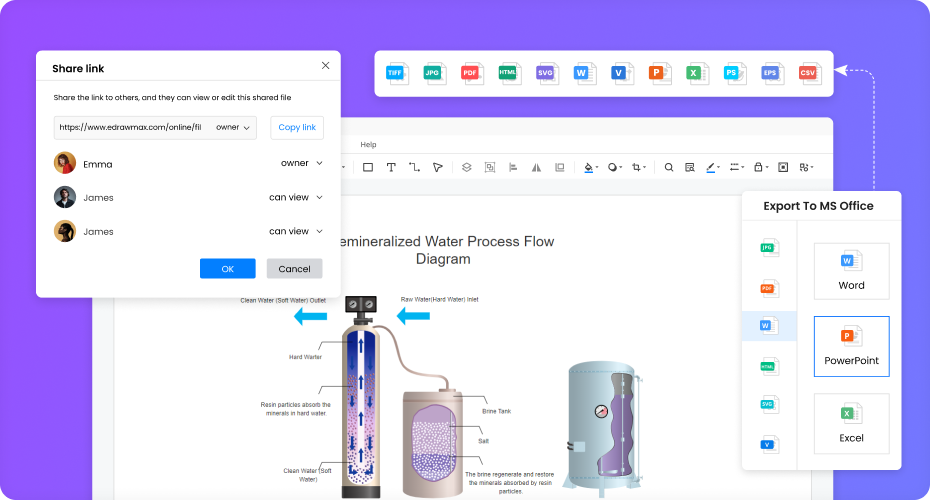Click the padlock Lock icon in toolbar

click(x=759, y=167)
